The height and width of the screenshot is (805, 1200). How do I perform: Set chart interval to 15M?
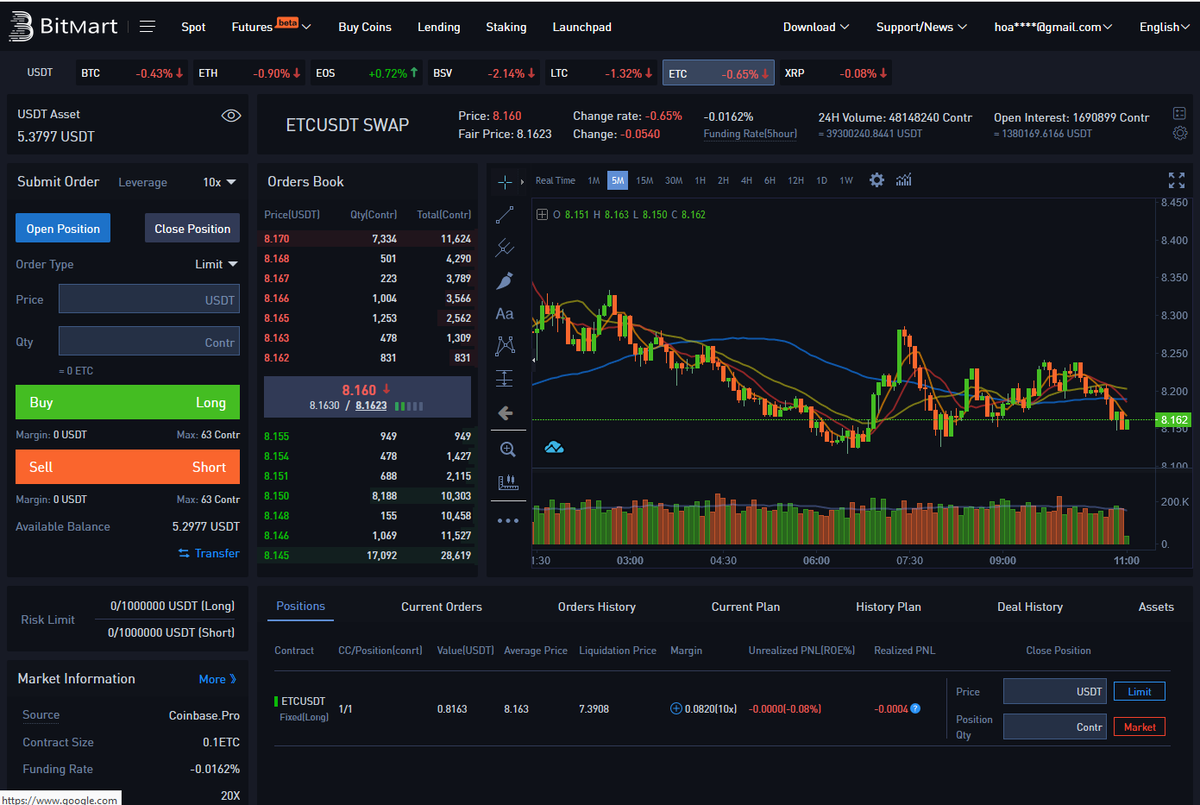[x=644, y=181]
